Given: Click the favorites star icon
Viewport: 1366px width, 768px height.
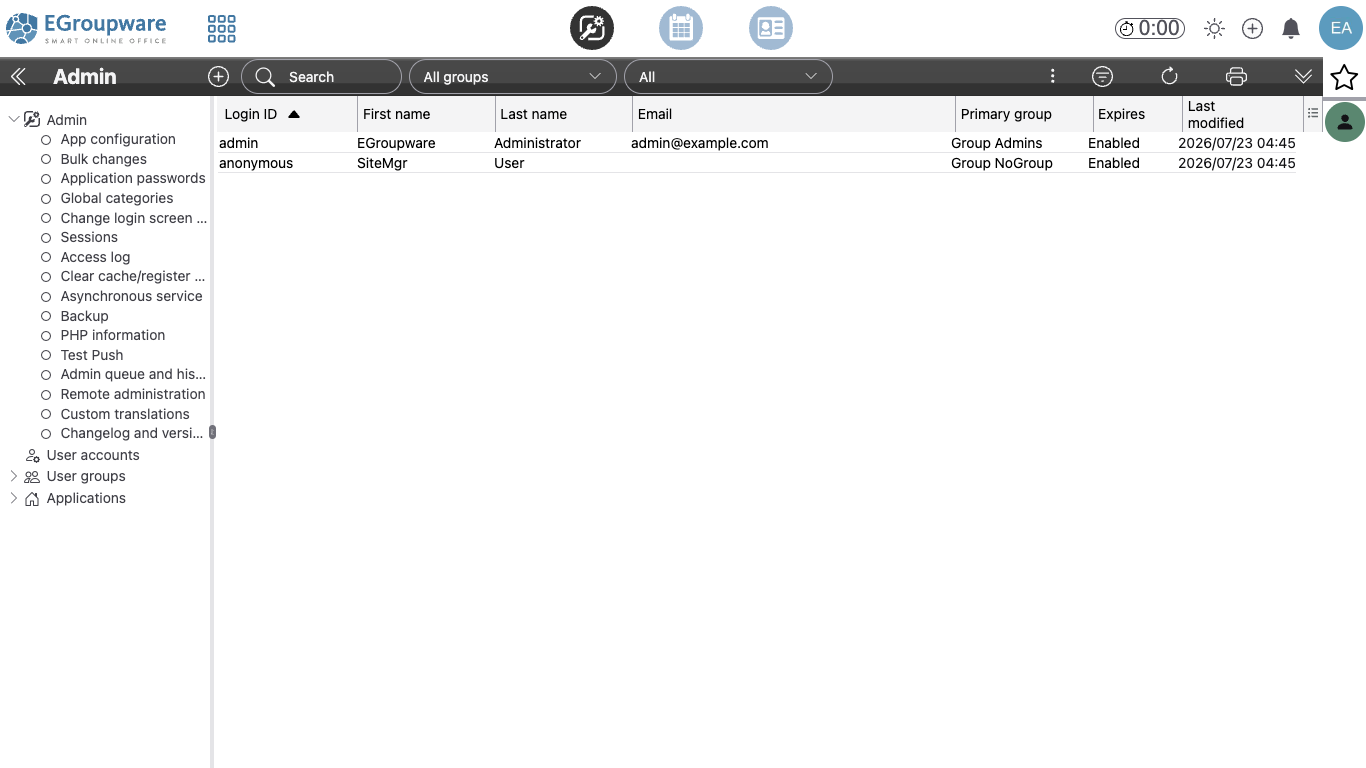Looking at the screenshot, I should tap(1344, 77).
